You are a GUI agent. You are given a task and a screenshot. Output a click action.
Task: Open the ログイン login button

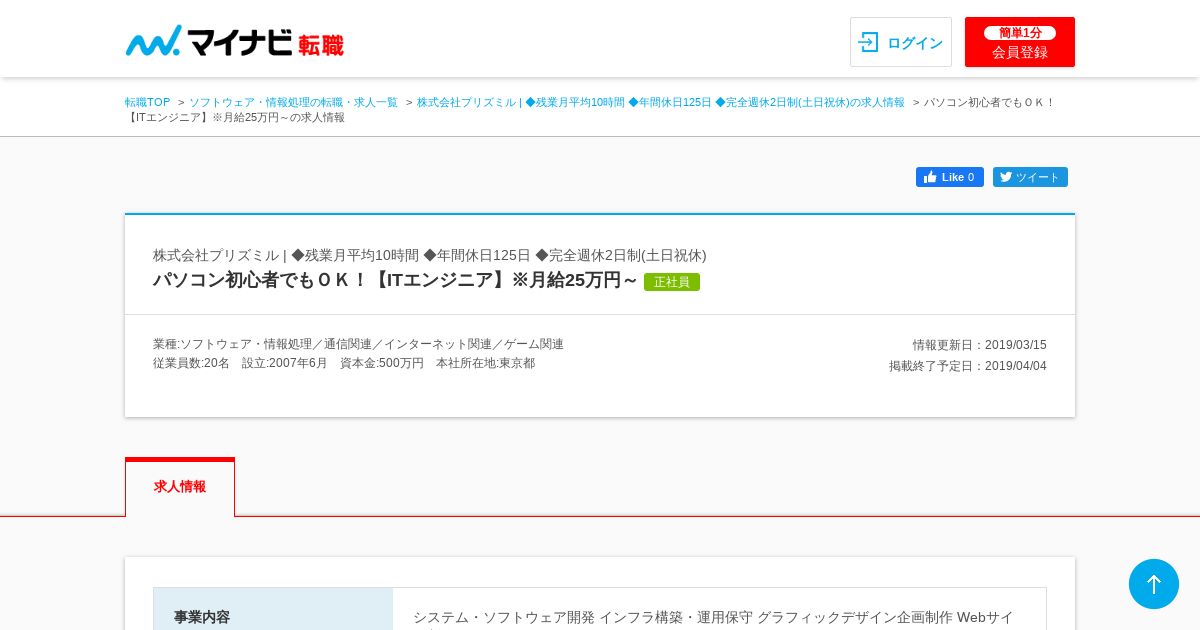[901, 42]
